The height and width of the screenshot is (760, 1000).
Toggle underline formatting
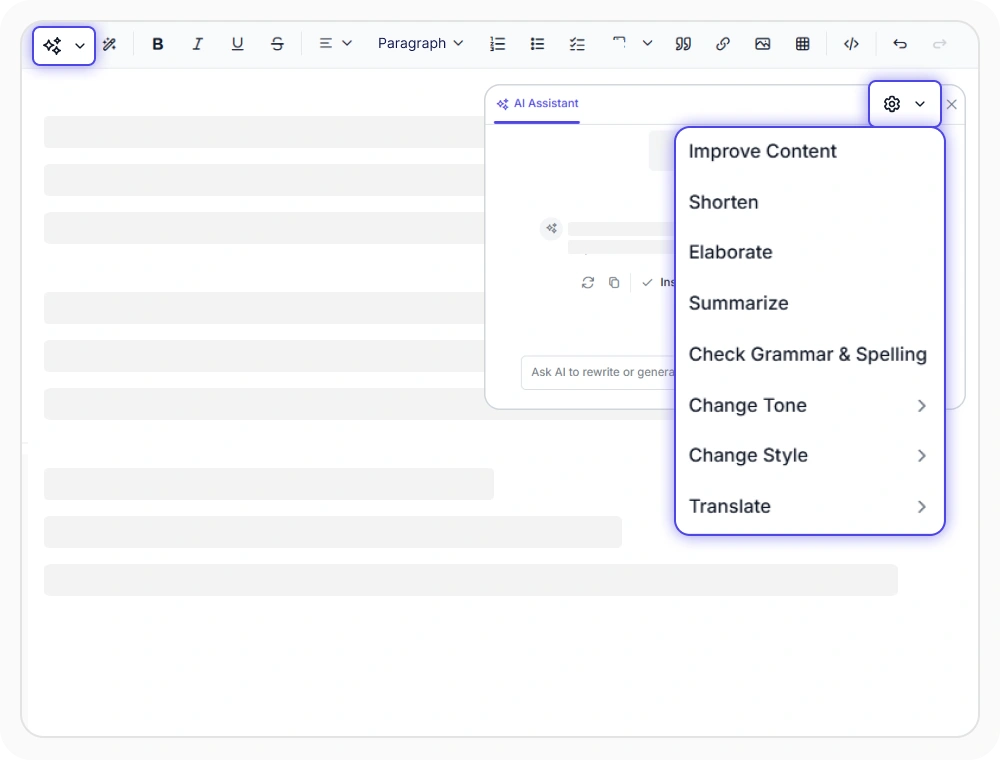[237, 44]
